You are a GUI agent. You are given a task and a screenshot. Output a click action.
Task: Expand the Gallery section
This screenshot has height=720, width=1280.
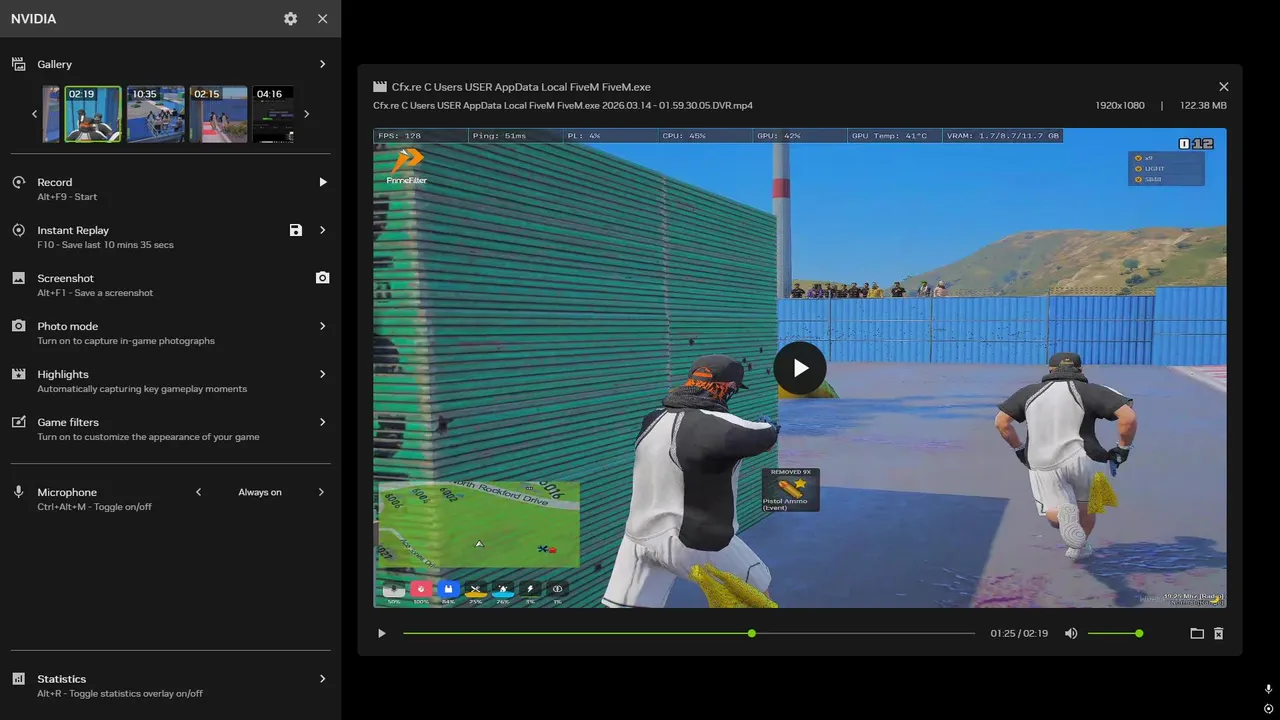point(322,64)
